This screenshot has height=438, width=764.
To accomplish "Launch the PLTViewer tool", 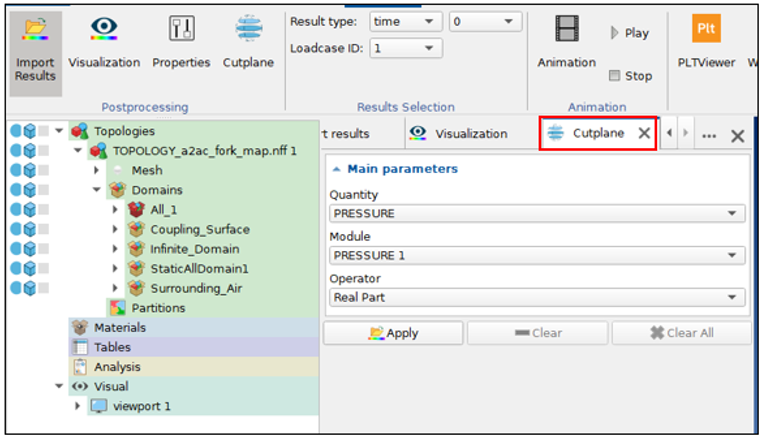I will point(706,42).
